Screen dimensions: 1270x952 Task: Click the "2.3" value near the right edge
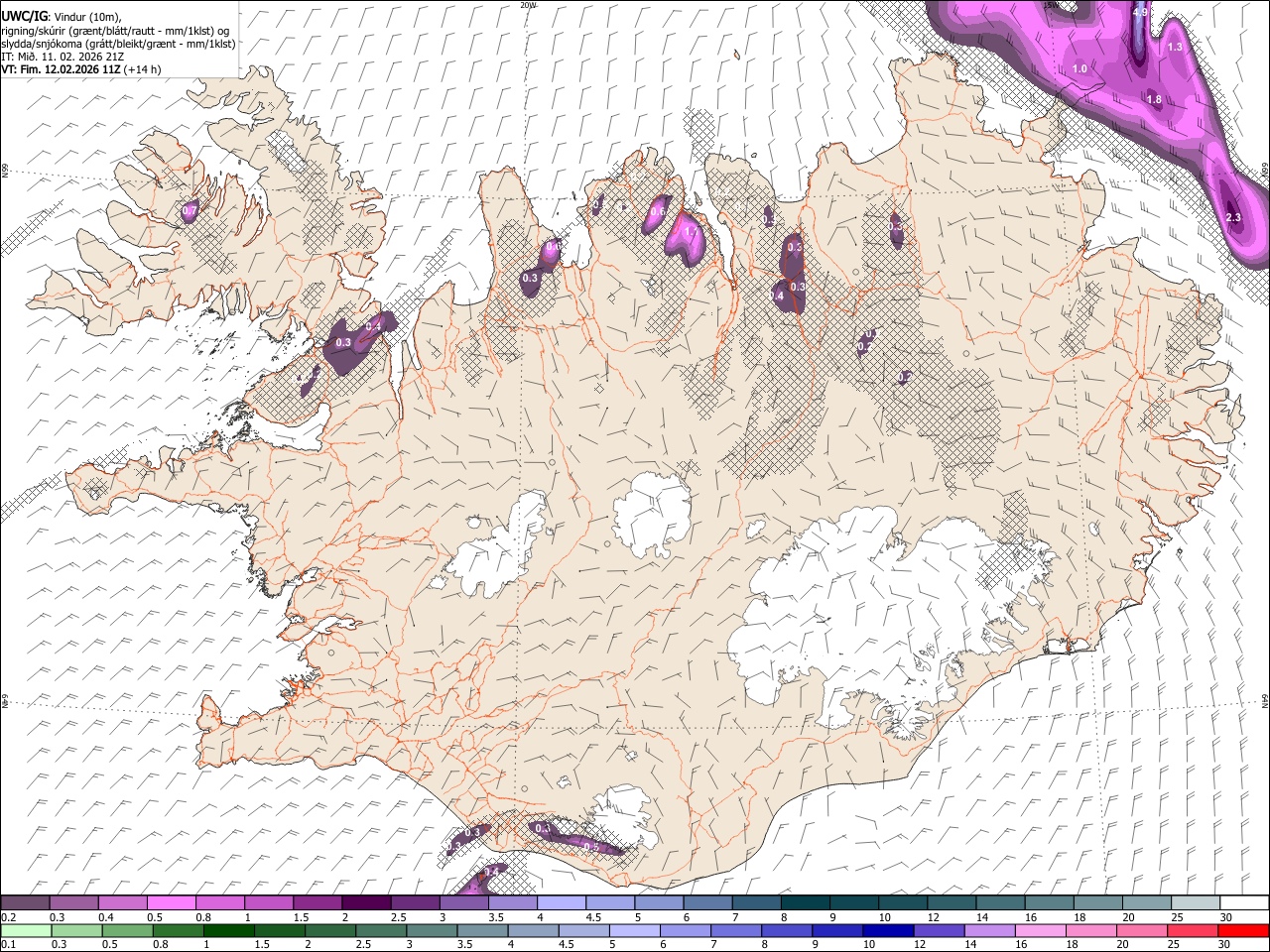click(x=1233, y=217)
